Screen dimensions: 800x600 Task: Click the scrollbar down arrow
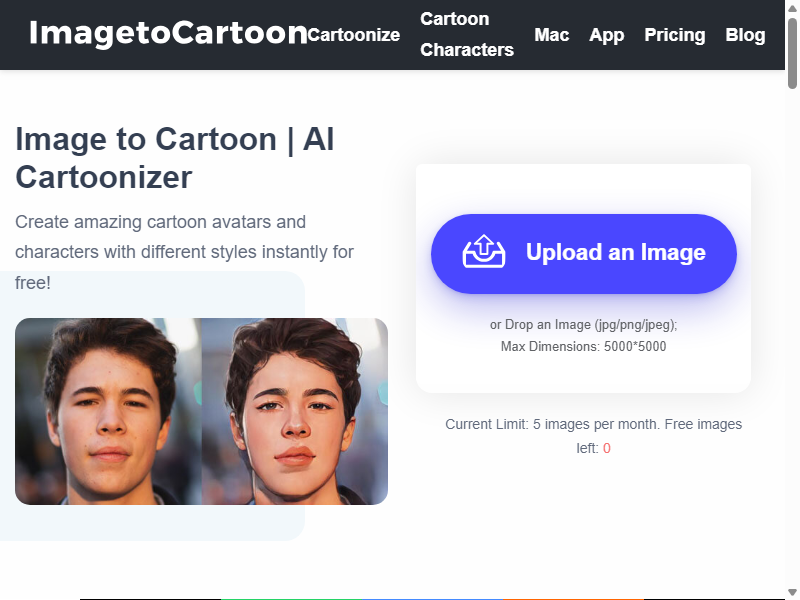[792, 592]
